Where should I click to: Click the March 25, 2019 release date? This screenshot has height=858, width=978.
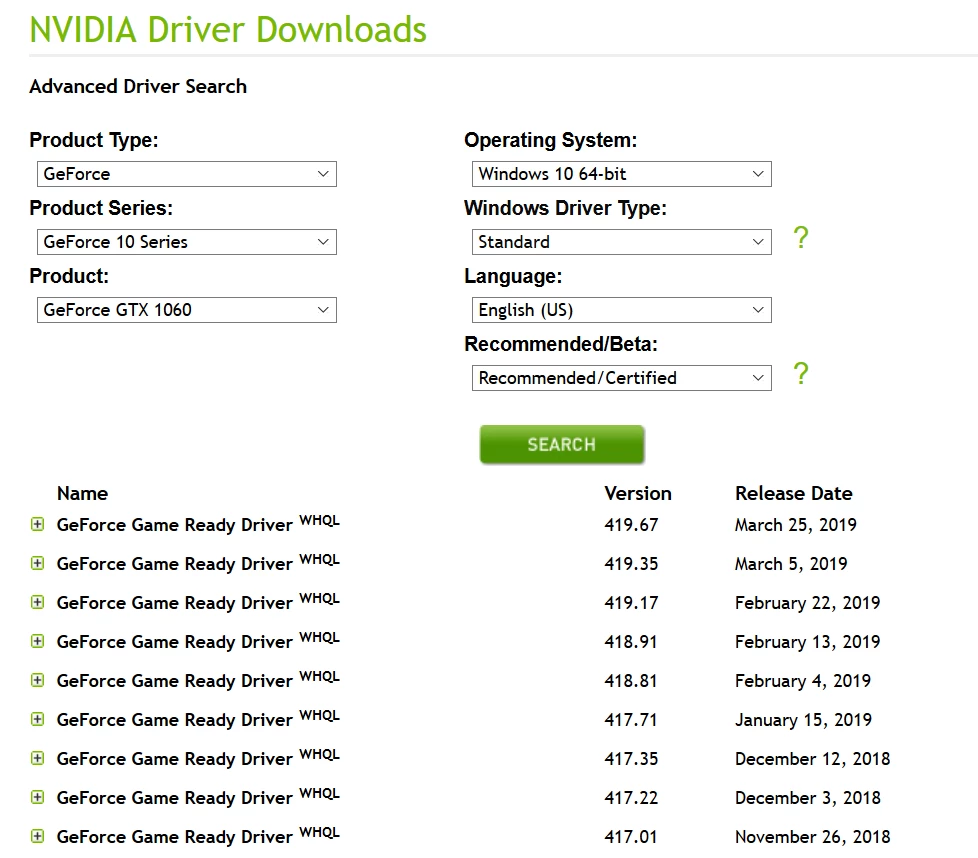point(796,525)
